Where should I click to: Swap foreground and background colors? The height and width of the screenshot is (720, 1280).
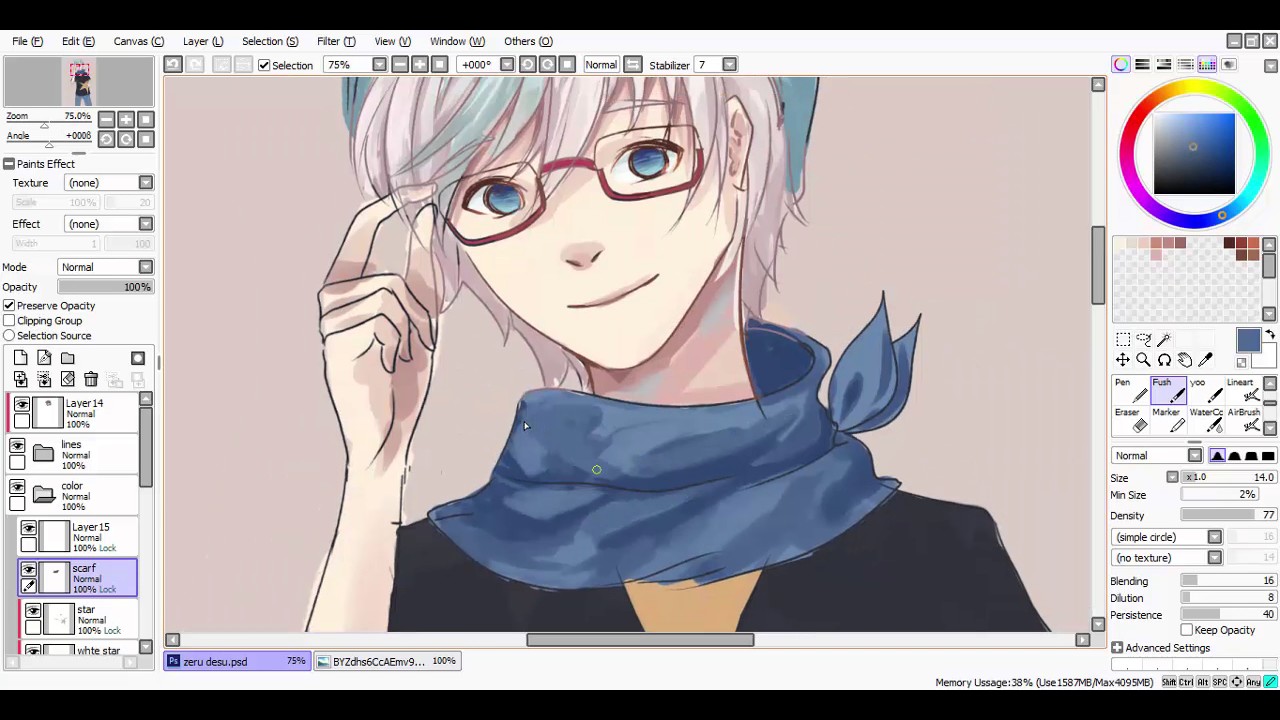click(1270, 336)
